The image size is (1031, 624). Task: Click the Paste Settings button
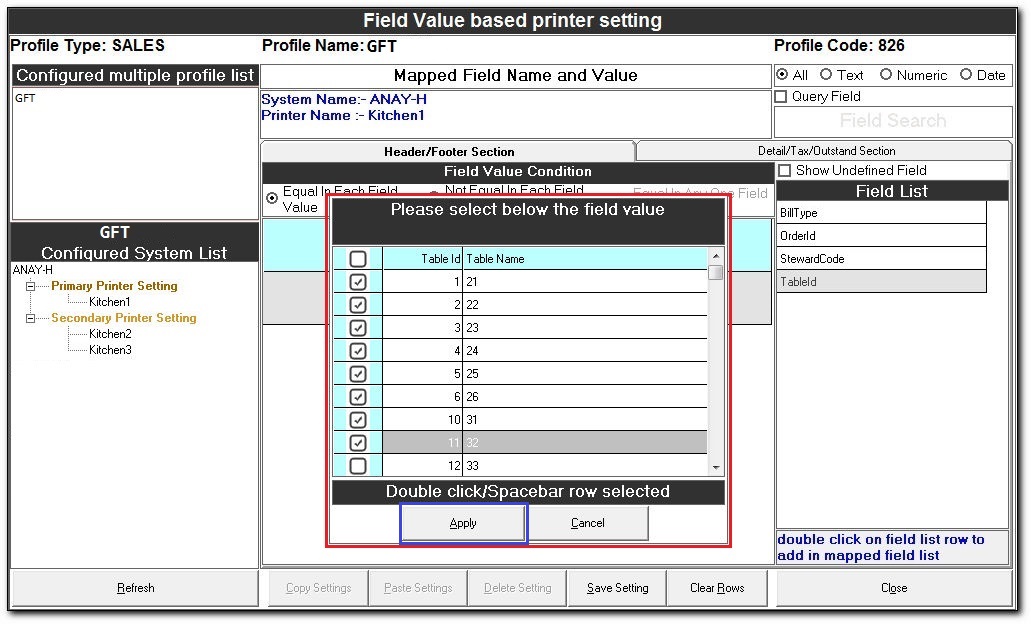418,588
